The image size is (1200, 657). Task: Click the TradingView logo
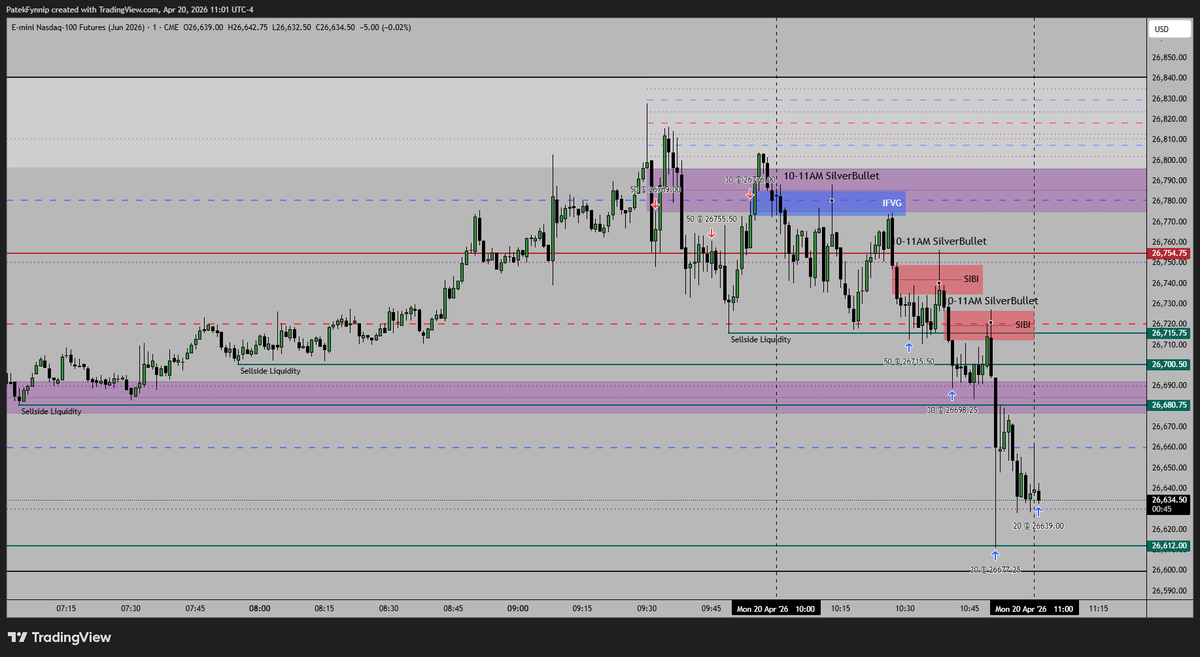62,637
